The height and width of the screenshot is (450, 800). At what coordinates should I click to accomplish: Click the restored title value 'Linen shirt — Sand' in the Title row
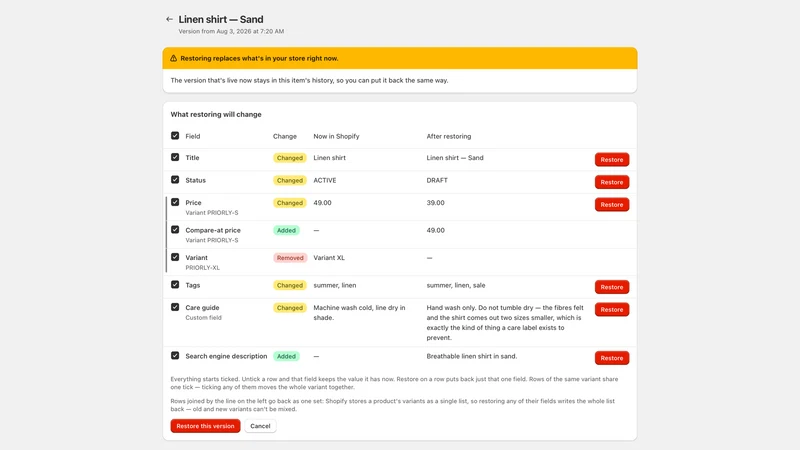[455, 158]
